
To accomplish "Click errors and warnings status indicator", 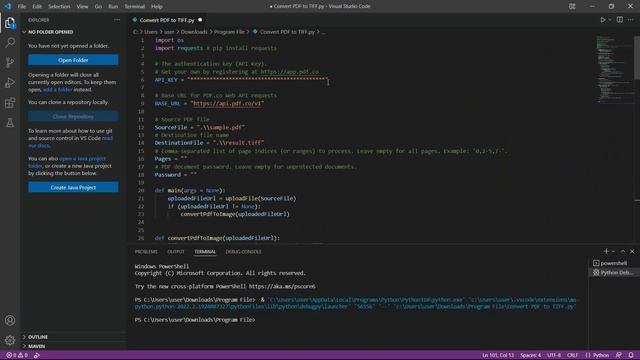I will click(17, 355).
